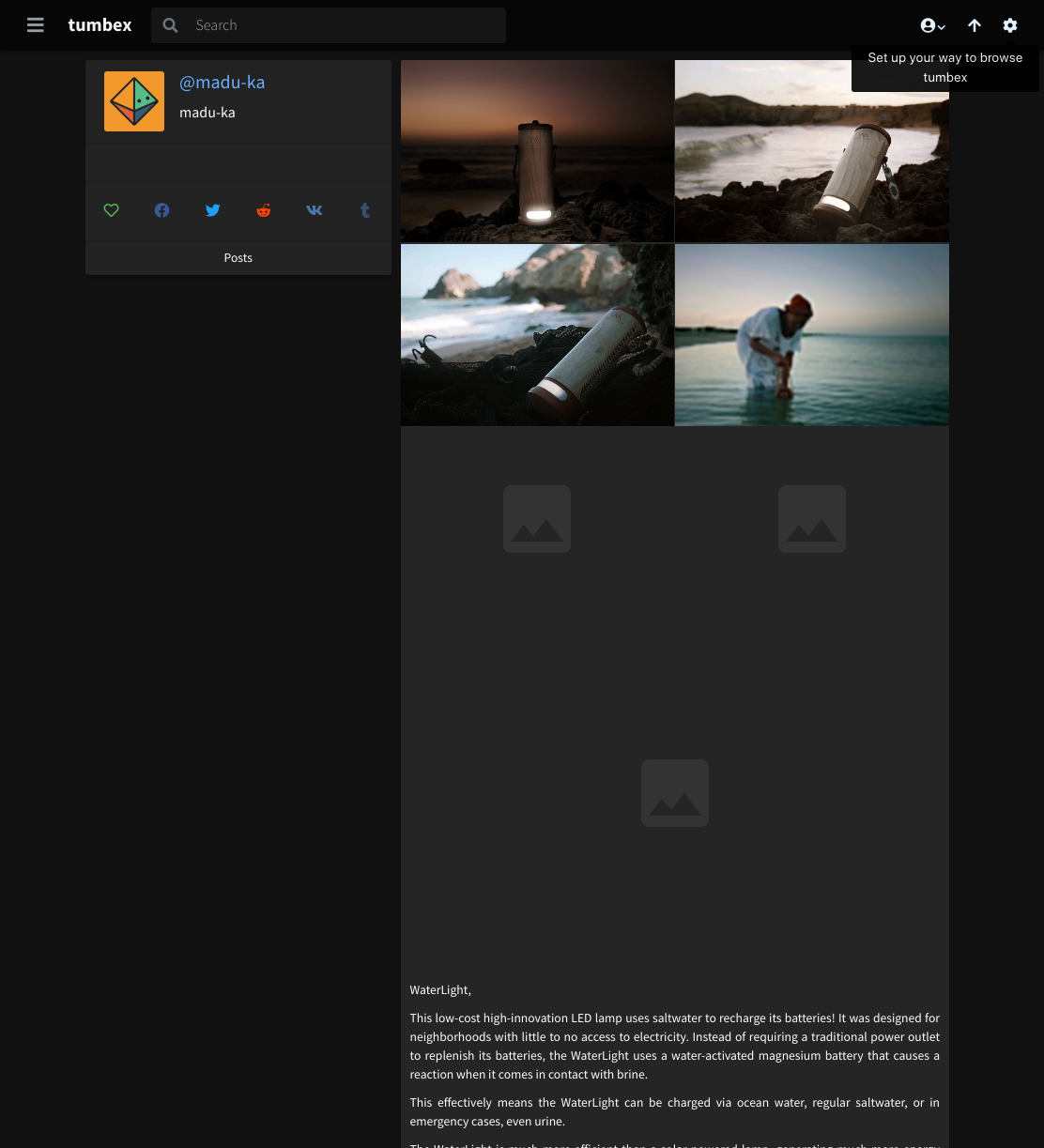The height and width of the screenshot is (1148, 1044).
Task: Click the search magnifier icon
Action: (x=170, y=25)
